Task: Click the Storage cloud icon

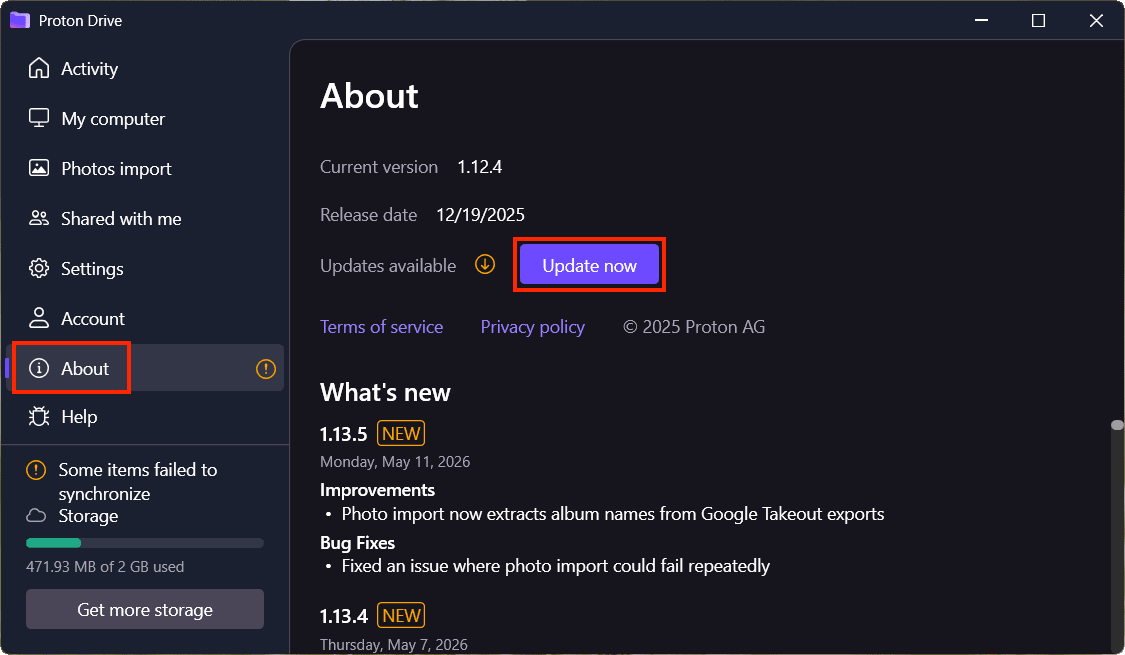Action: [x=36, y=516]
